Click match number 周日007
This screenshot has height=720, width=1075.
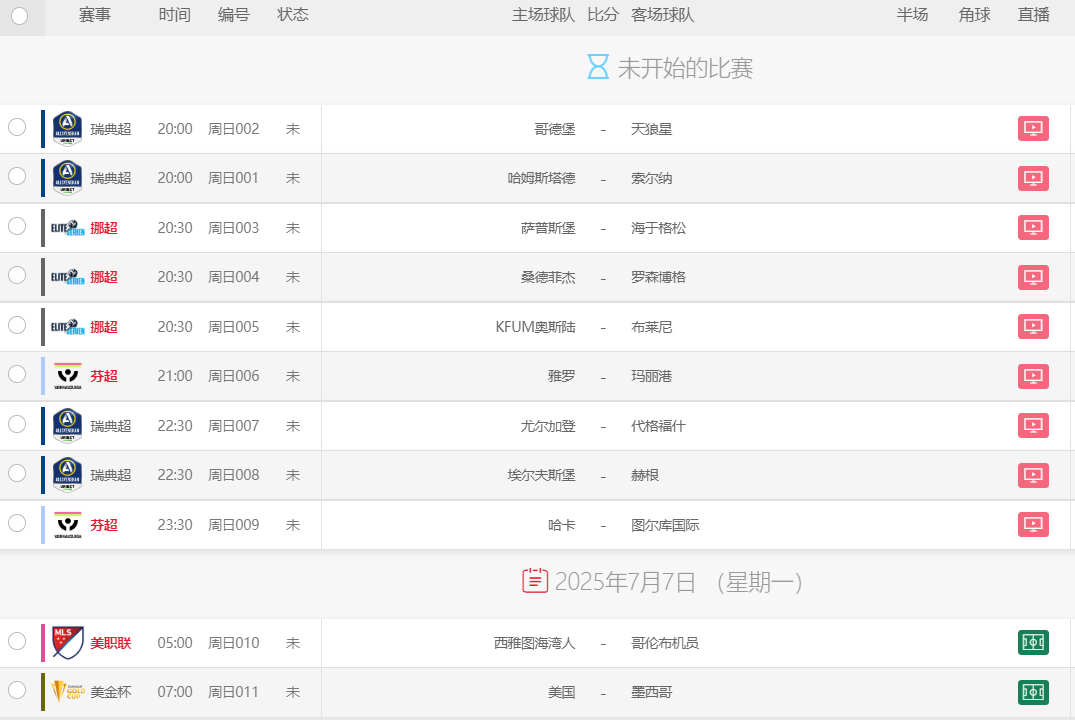[233, 426]
